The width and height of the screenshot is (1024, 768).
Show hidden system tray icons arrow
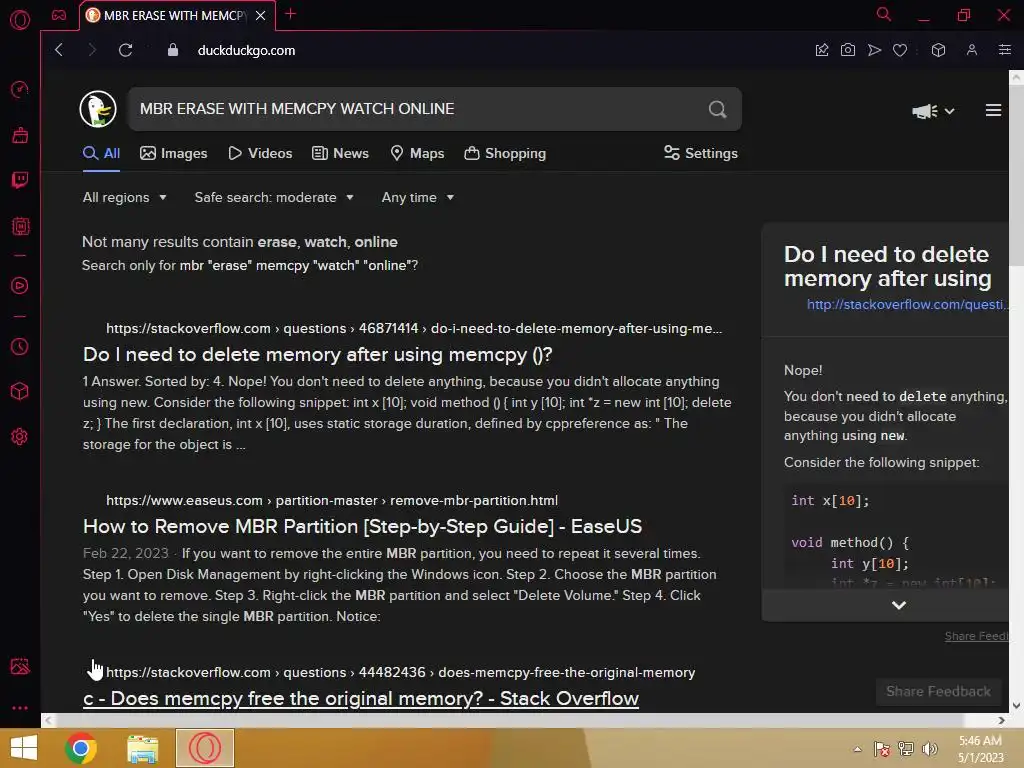point(857,749)
